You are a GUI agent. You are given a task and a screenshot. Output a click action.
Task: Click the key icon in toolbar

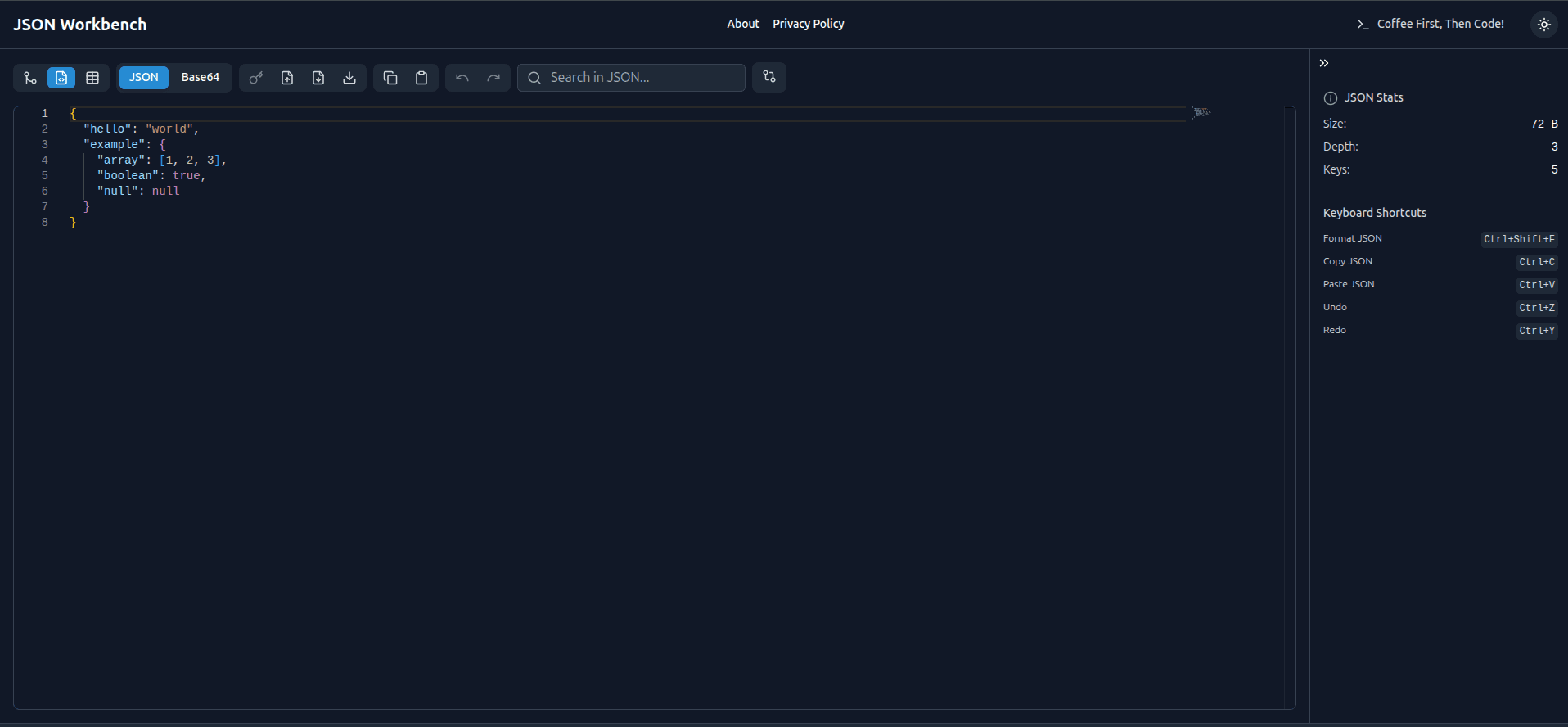256,78
